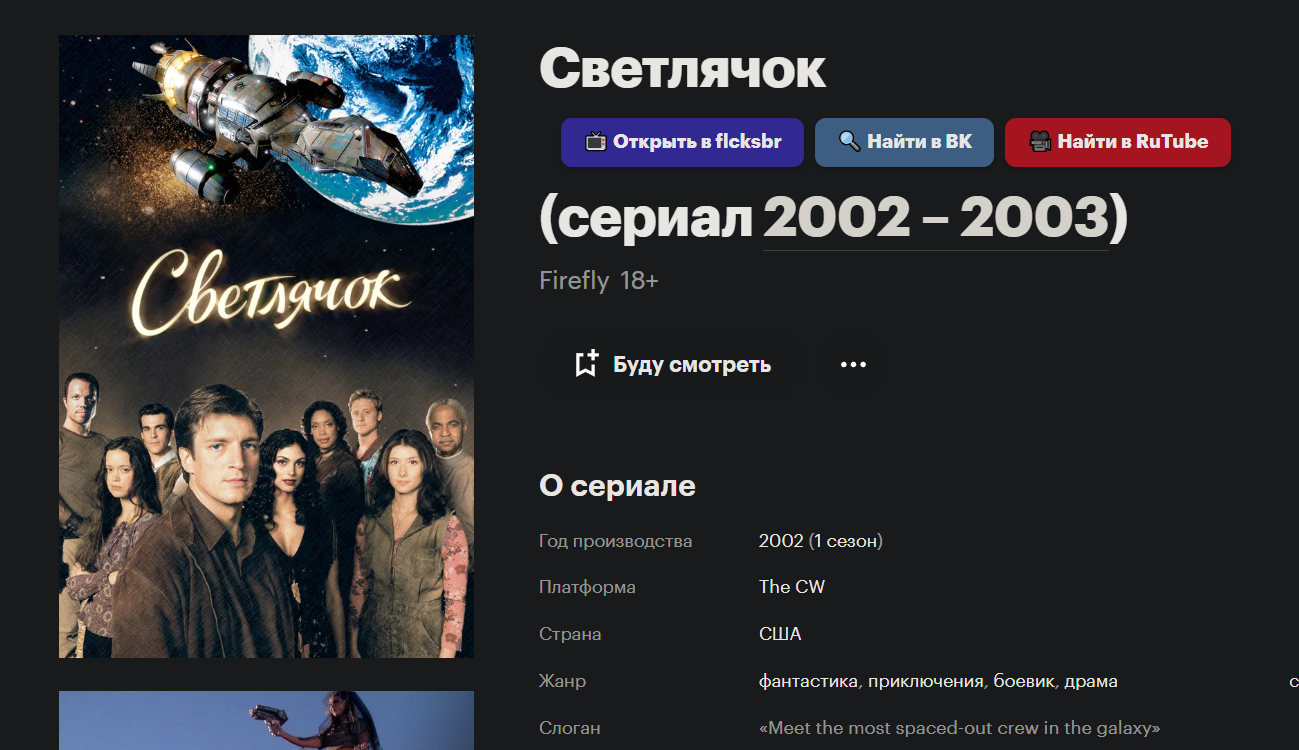1299x750 pixels.
Task: Choose the приключения genre link
Action: click(x=926, y=681)
